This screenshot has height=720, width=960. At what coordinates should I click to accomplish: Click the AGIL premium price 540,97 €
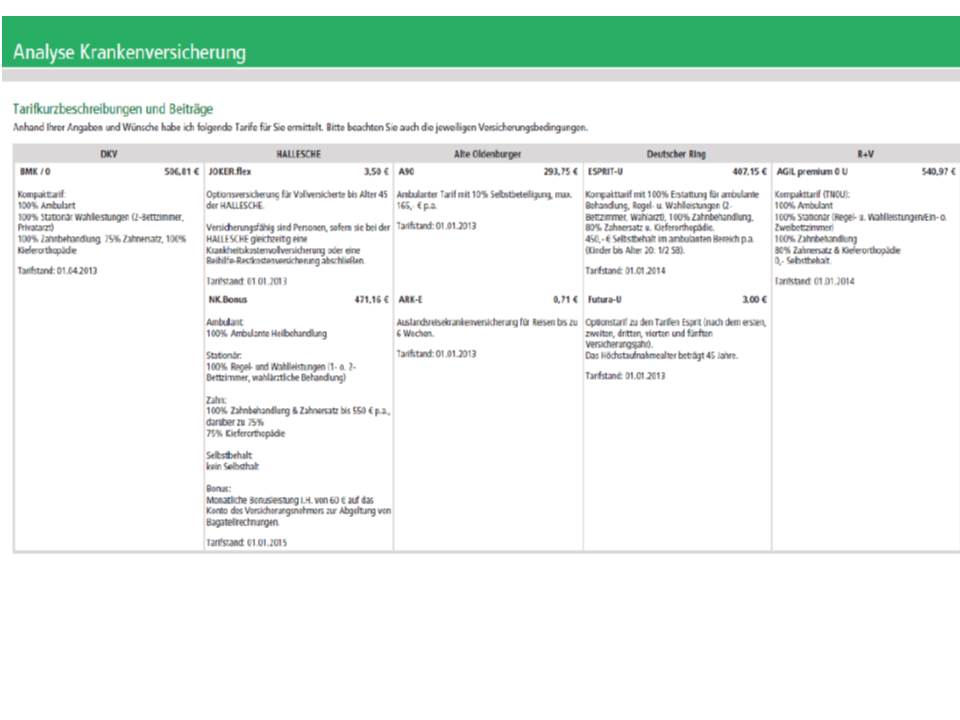pos(938,171)
